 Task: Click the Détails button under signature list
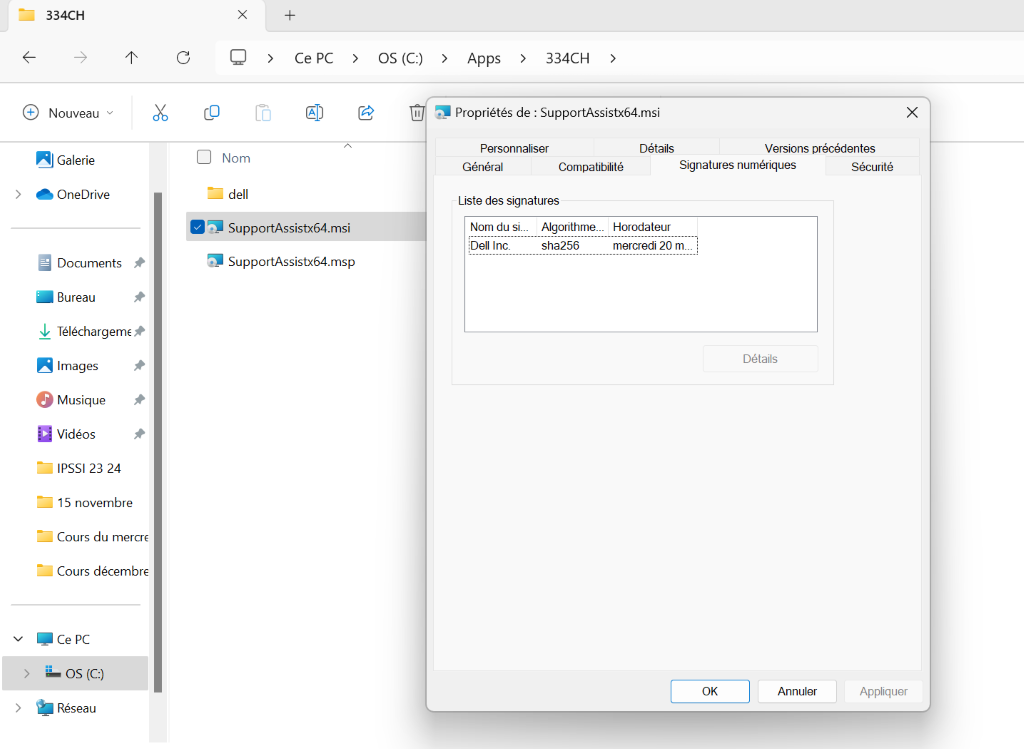point(760,359)
